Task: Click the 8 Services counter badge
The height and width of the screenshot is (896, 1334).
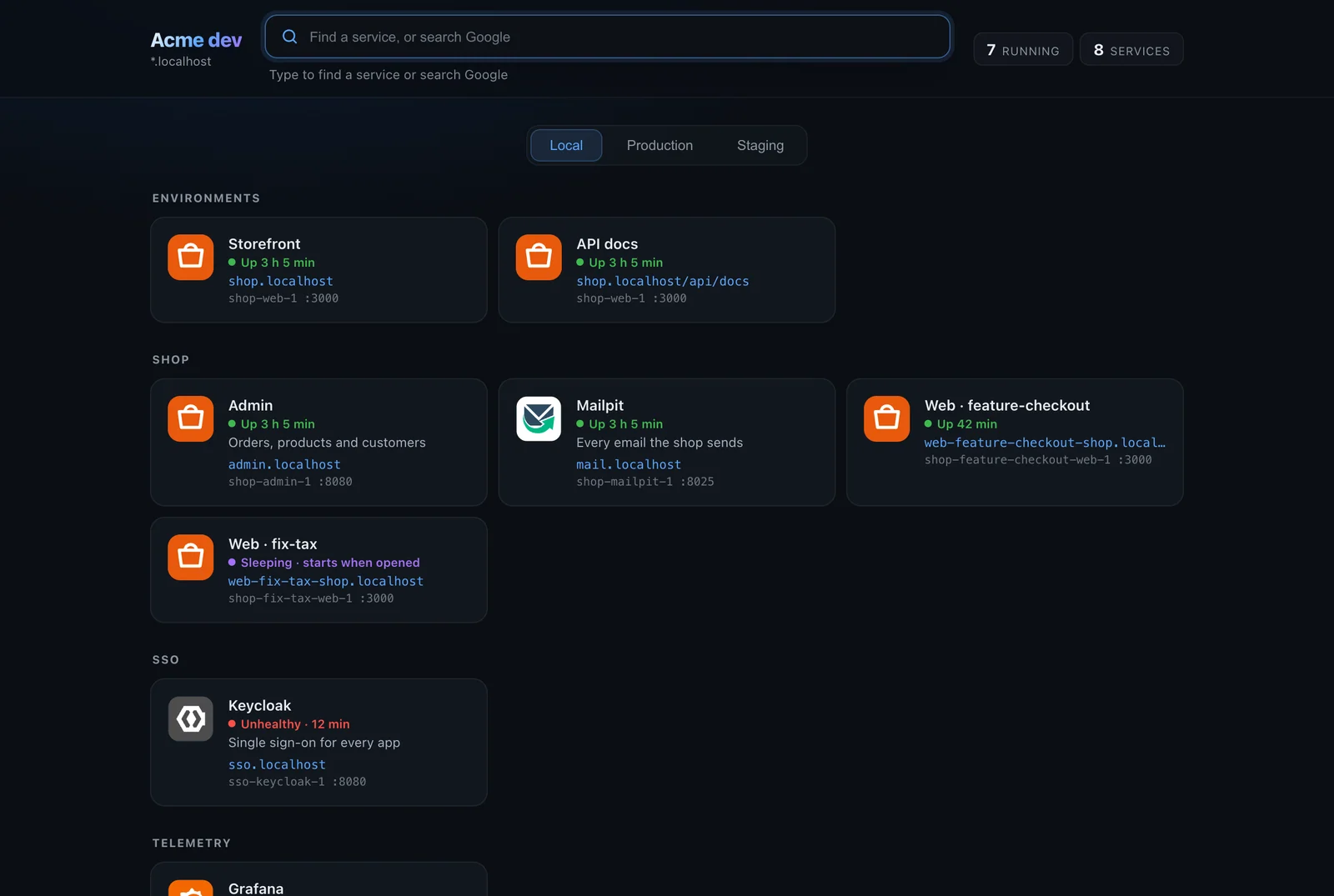Action: click(1131, 50)
